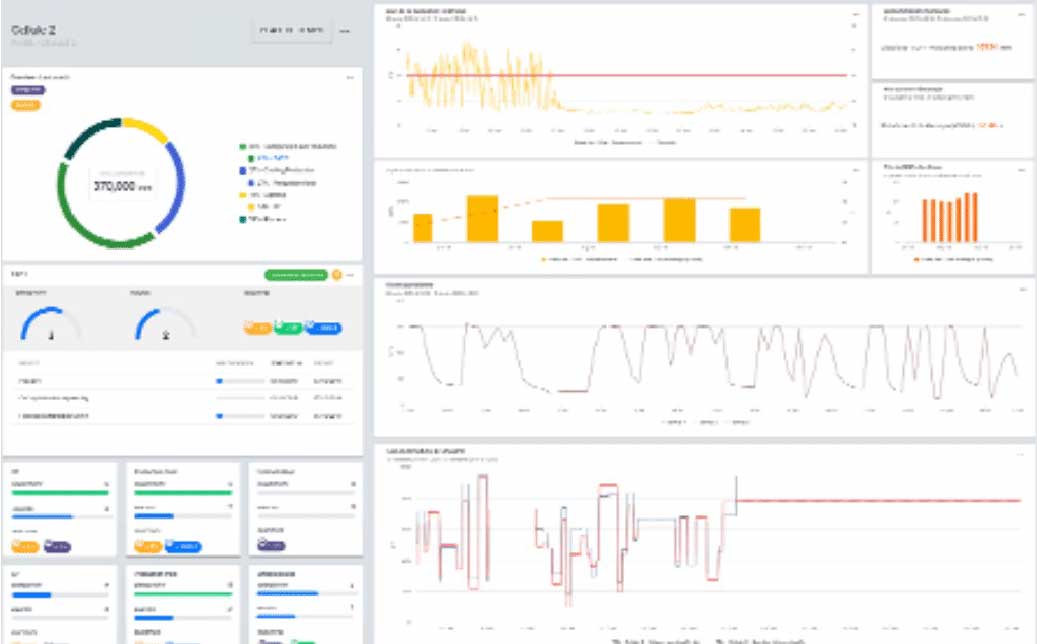Viewport: 1037px width, 644px height.
Task: Click the shortest yellow bar in the bar chart
Action: [547, 231]
